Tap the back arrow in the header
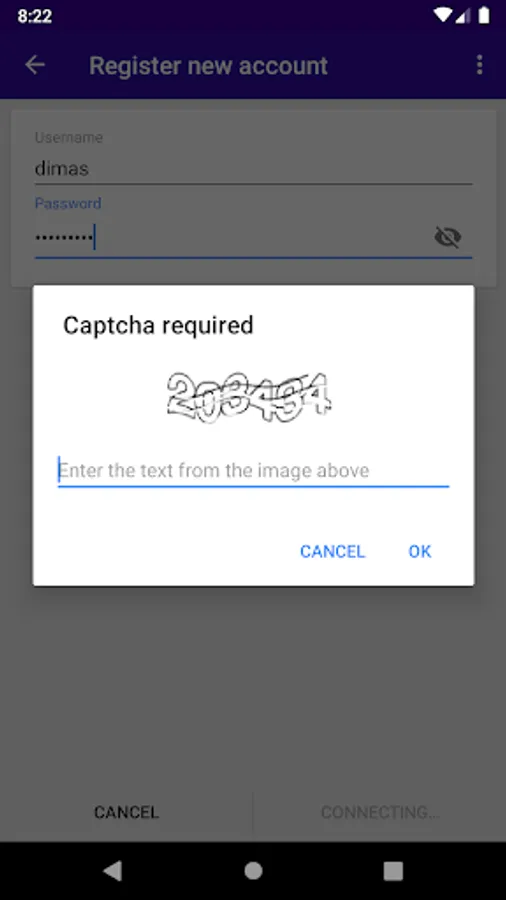 coord(35,65)
